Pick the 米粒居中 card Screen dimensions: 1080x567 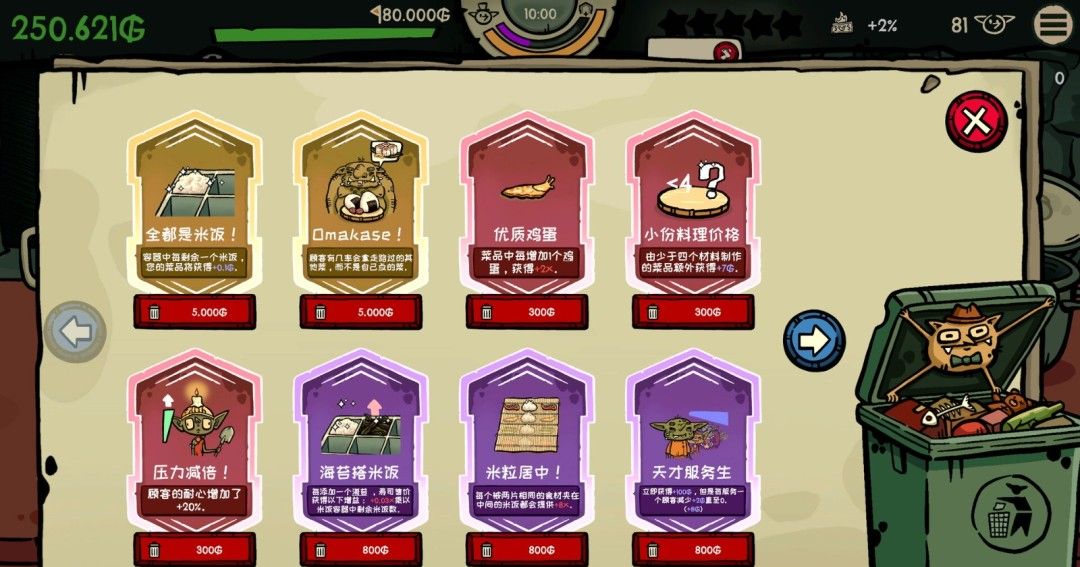tap(527, 441)
